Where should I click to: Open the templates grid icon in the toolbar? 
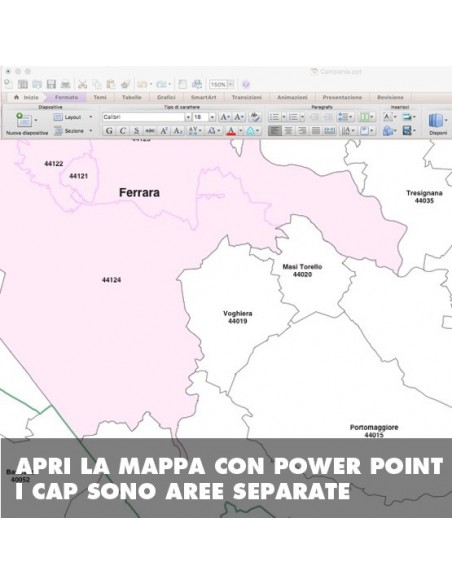click(23, 84)
